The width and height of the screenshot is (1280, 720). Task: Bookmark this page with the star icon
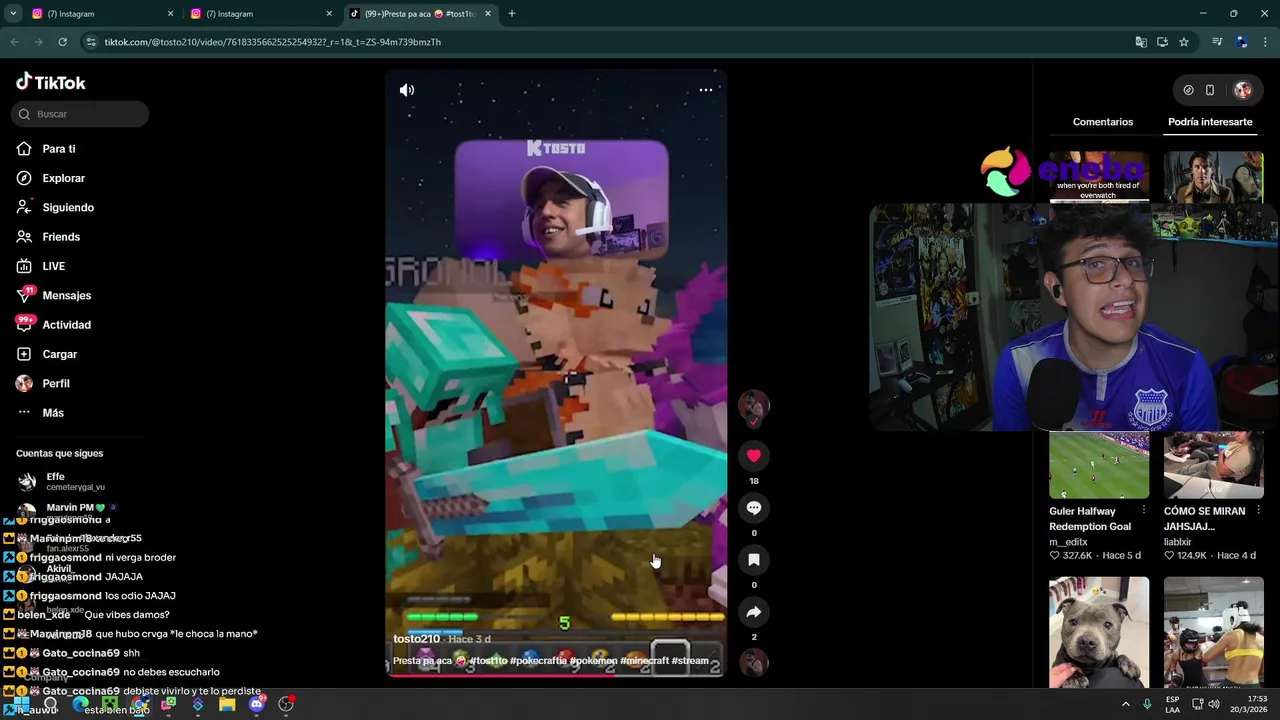pyautogui.click(x=1184, y=42)
